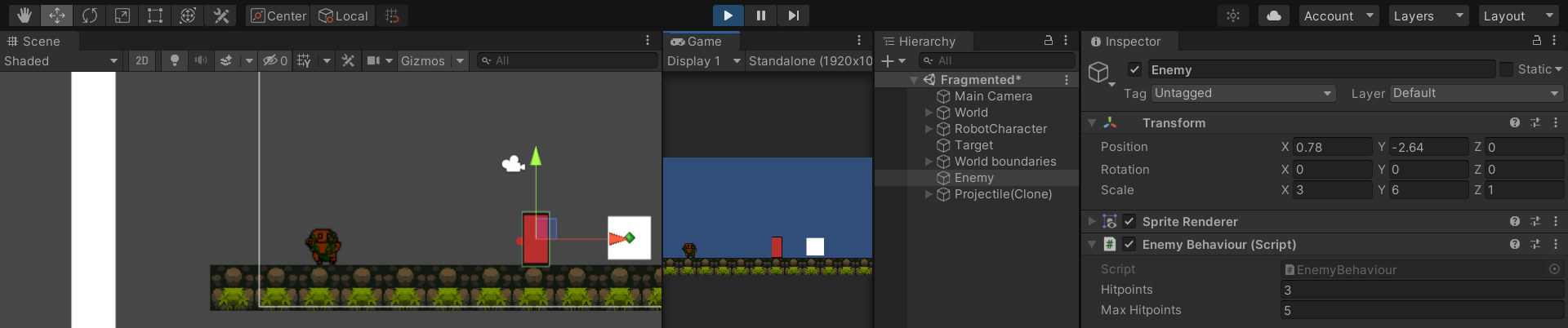Enable the Static checkbox

click(1507, 69)
